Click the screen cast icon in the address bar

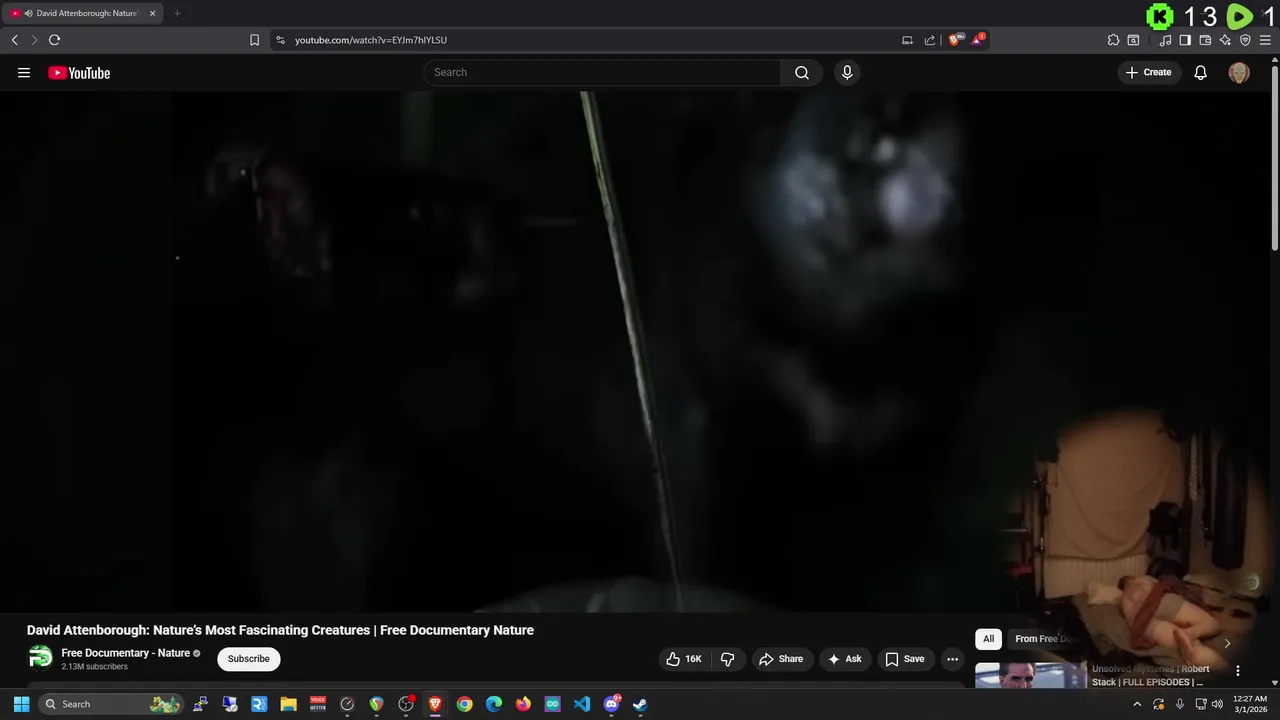907,40
